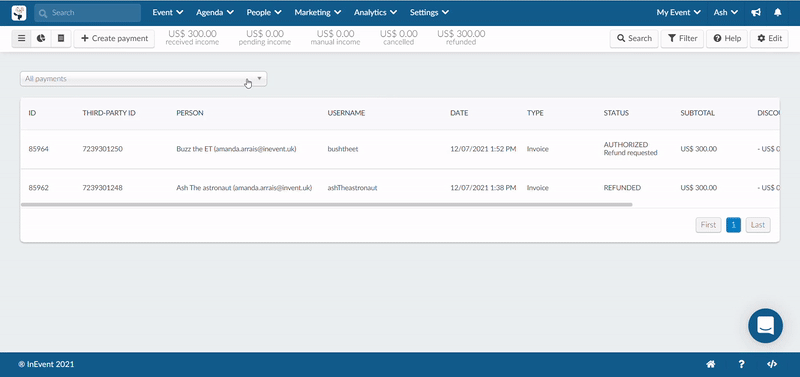This screenshot has width=800, height=377.
Task: Click Invoice type for Buzz row
Action: [538, 149]
